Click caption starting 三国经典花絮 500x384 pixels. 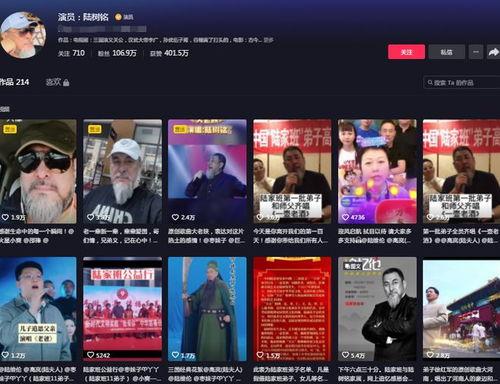coord(206,374)
